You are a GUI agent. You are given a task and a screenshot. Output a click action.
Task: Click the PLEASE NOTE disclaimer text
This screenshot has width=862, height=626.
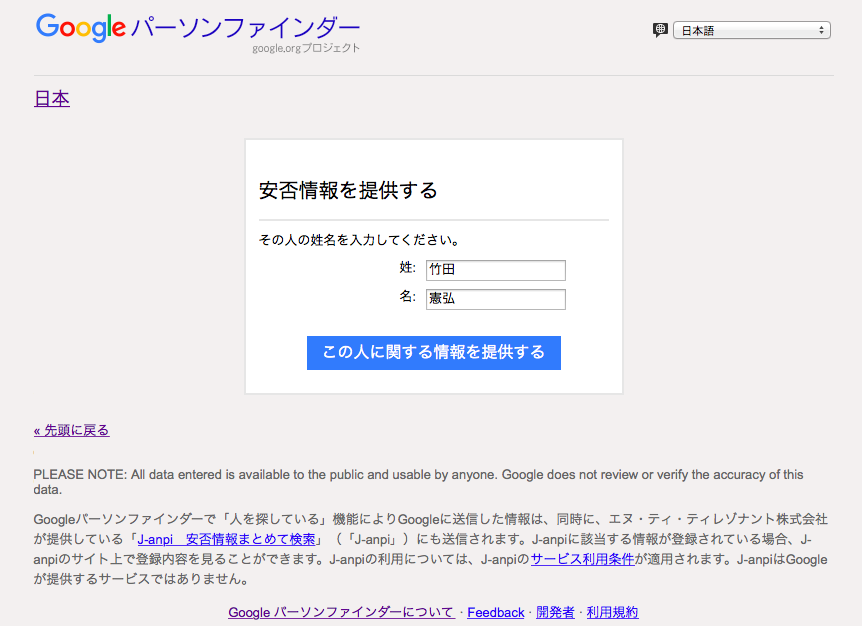point(418,481)
